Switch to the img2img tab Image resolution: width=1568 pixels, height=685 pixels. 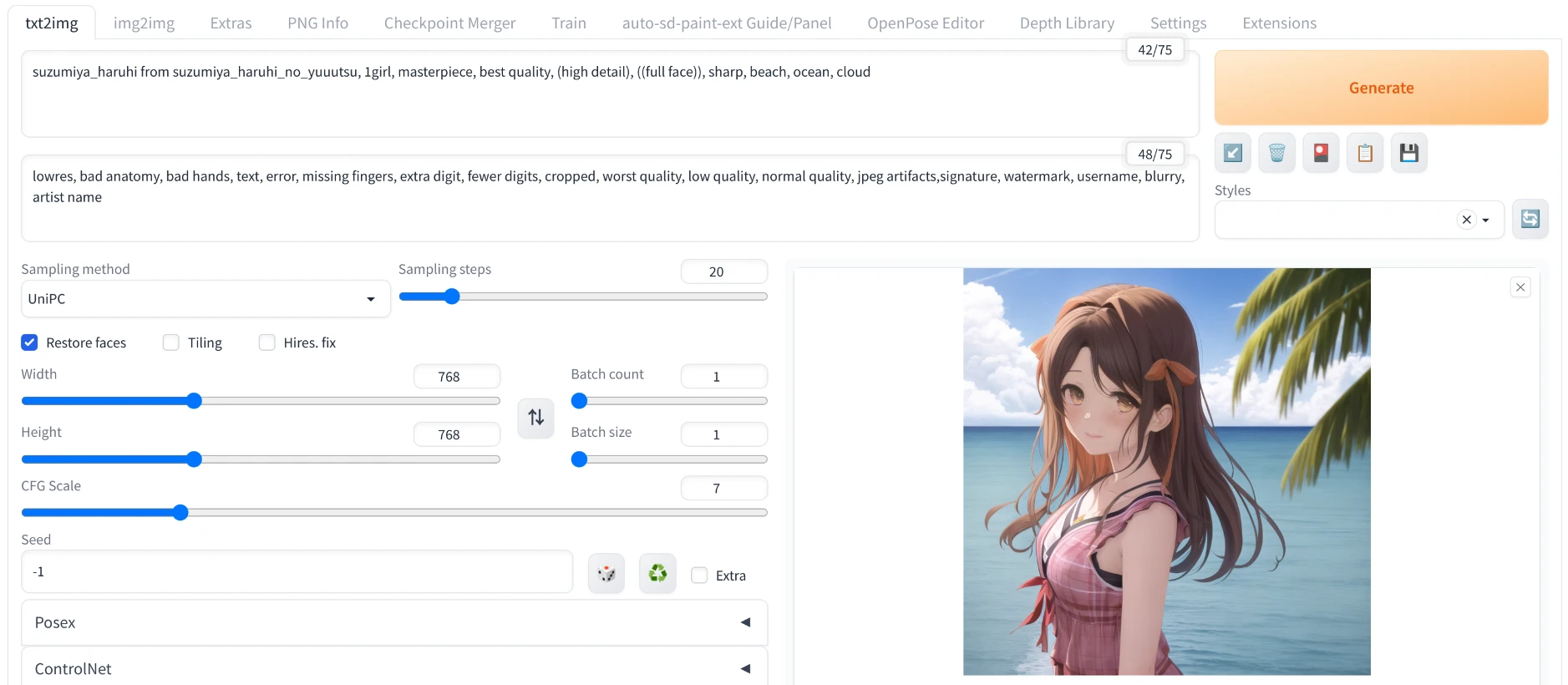(144, 23)
